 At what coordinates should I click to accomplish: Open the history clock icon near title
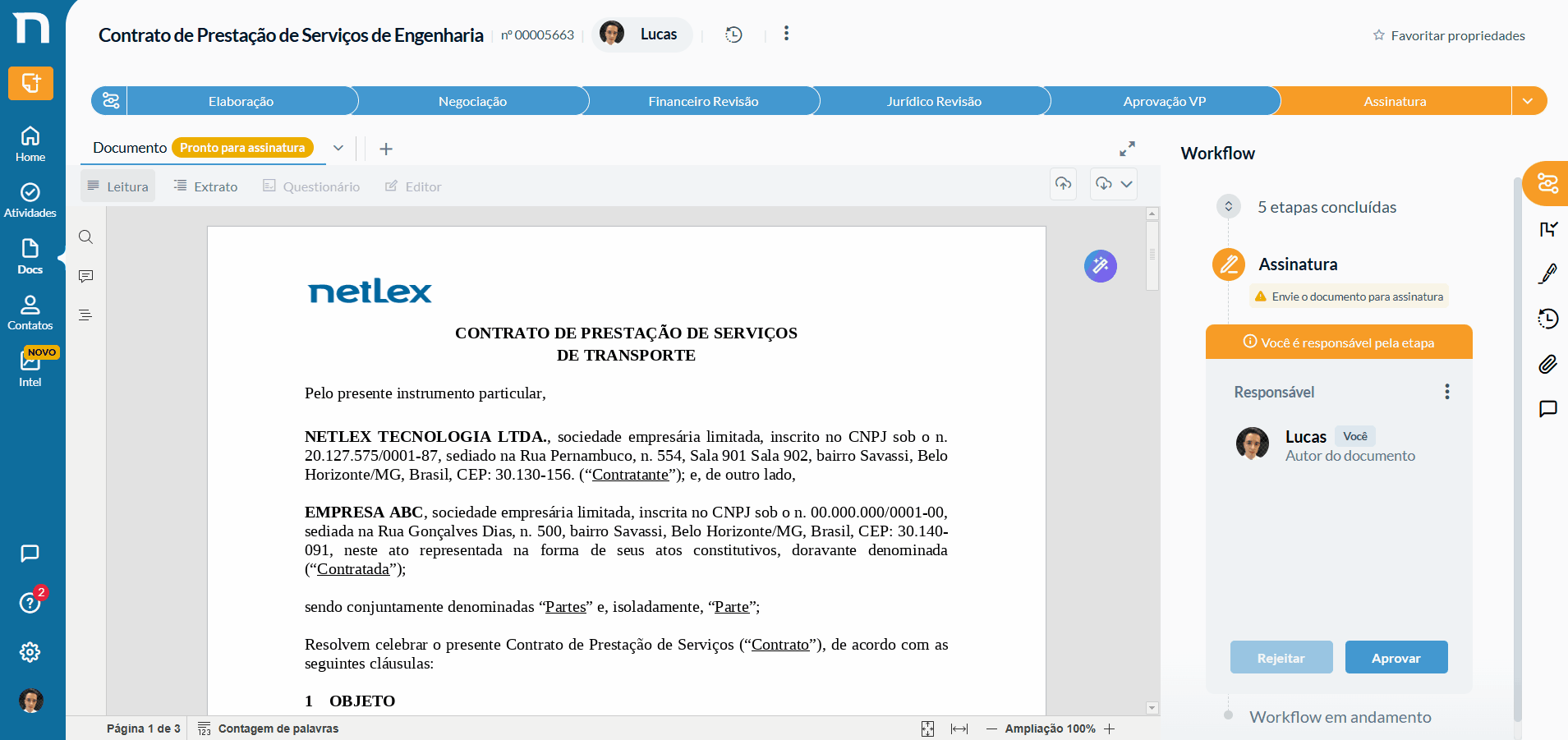733,34
